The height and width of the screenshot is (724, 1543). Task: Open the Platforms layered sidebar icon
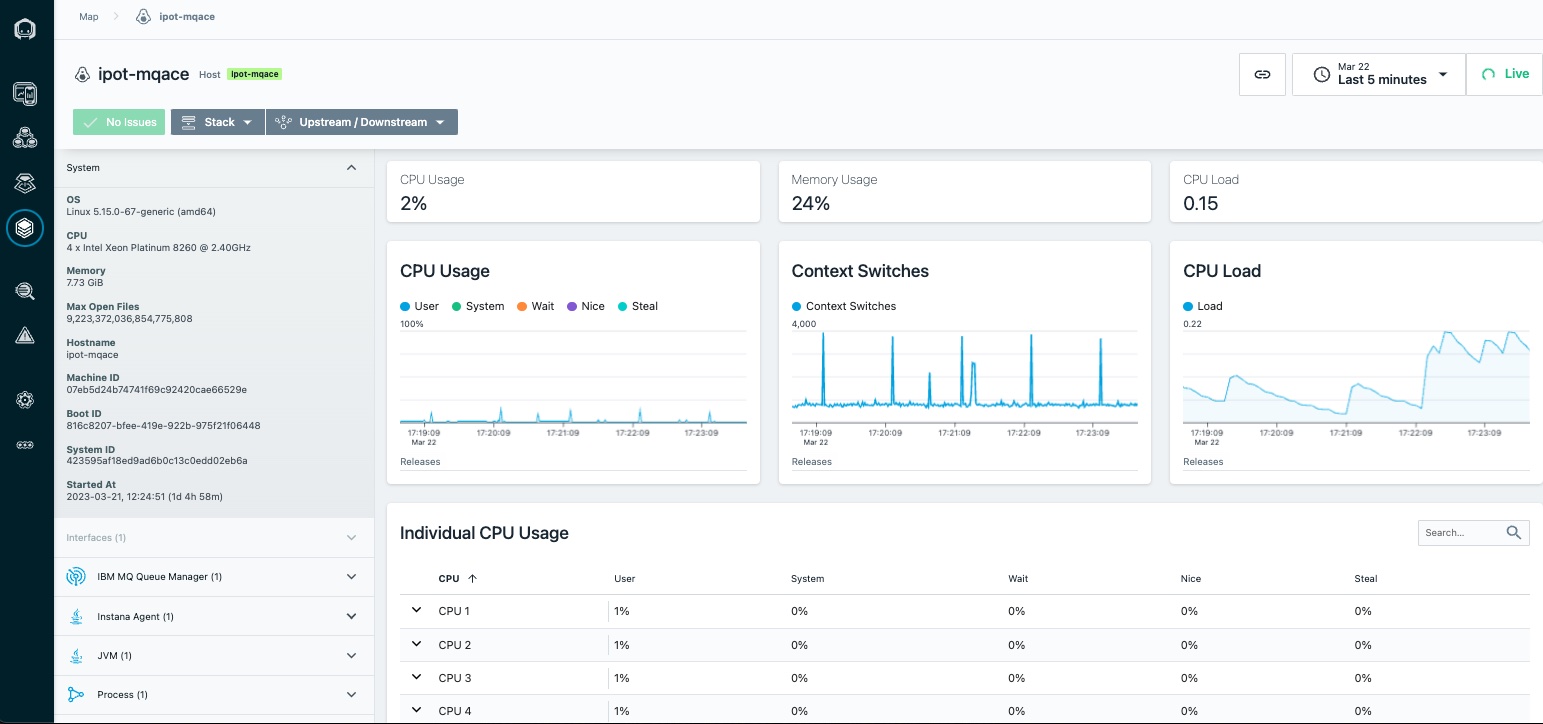tap(25, 182)
